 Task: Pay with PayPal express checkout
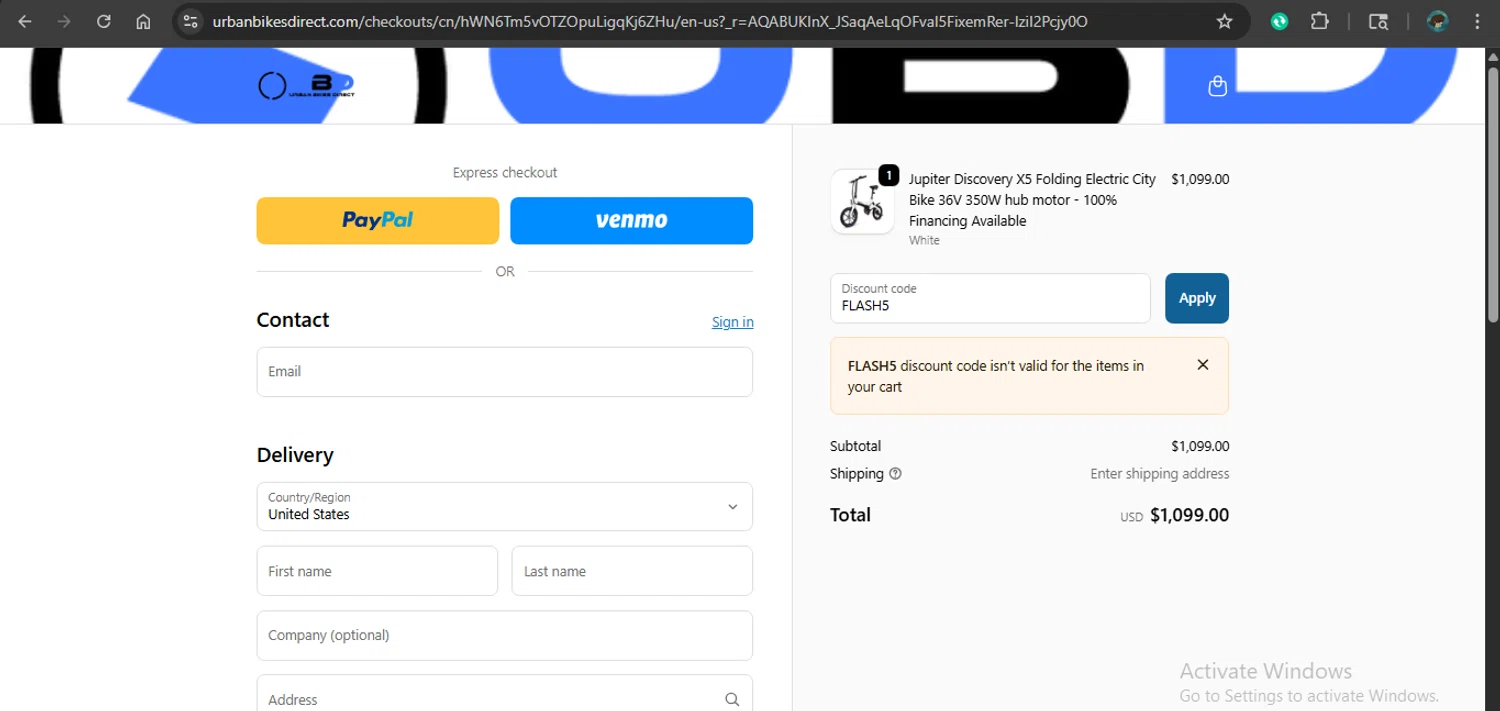(378, 220)
